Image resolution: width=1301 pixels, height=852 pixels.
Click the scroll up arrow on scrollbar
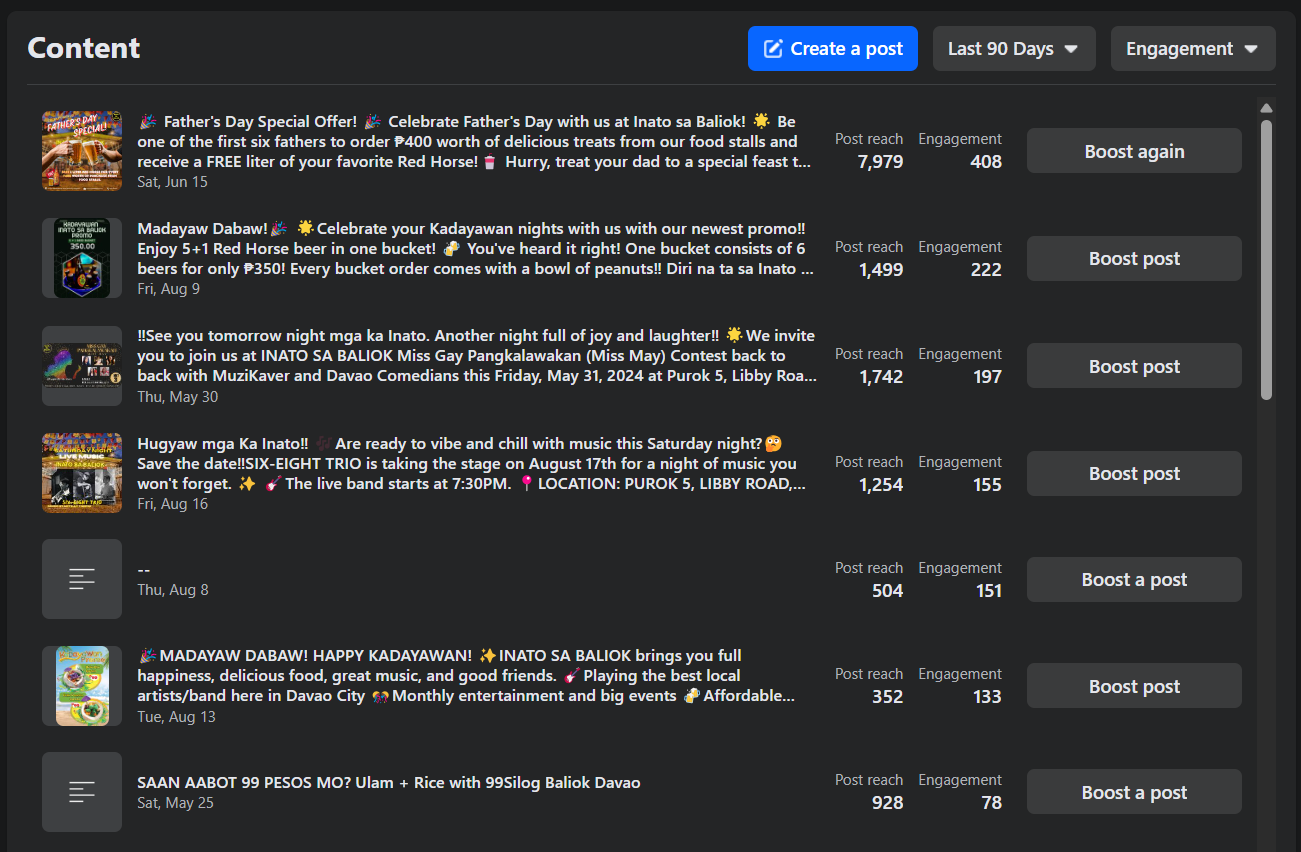point(1266,108)
